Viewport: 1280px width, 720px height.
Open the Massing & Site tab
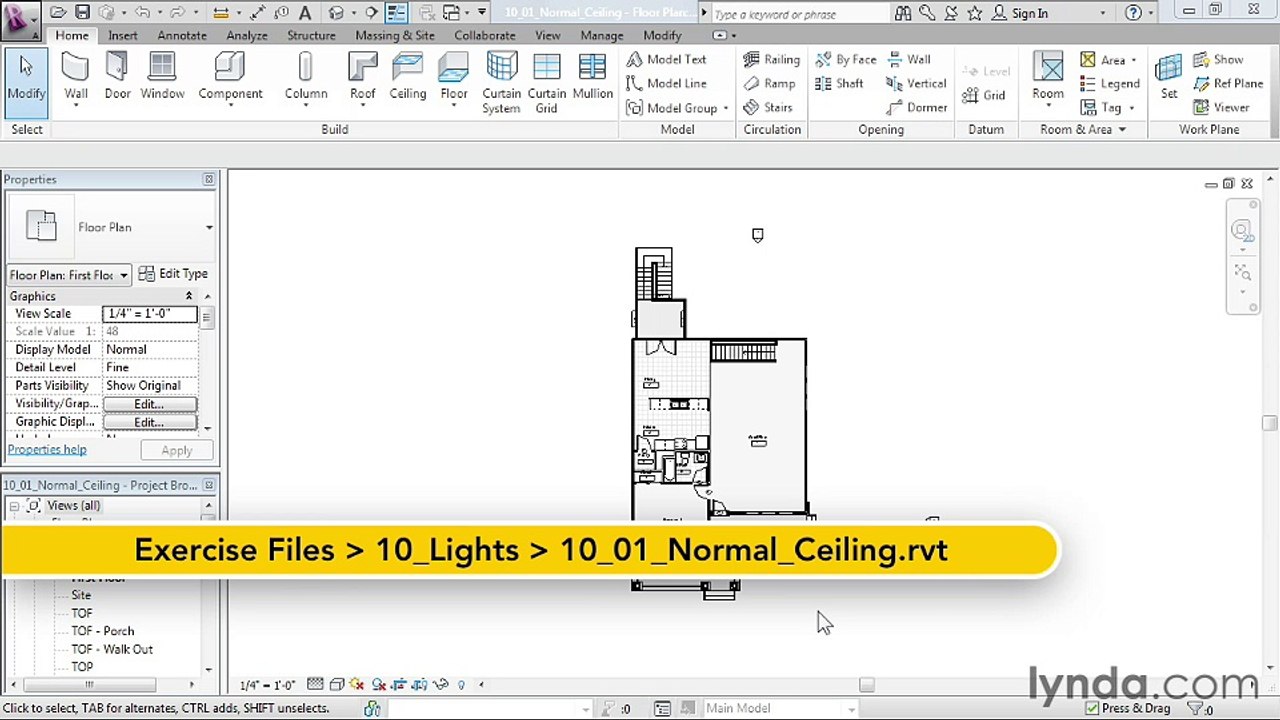pos(395,35)
